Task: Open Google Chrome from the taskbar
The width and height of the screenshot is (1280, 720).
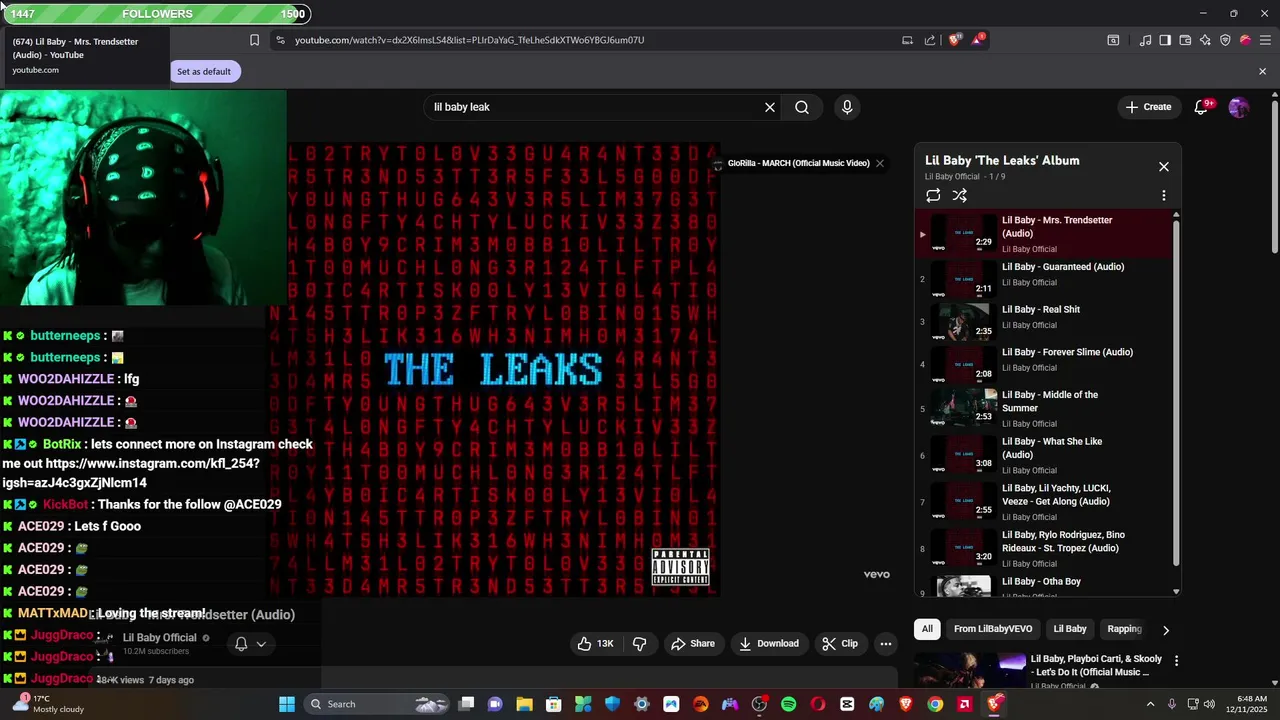Action: [935, 704]
